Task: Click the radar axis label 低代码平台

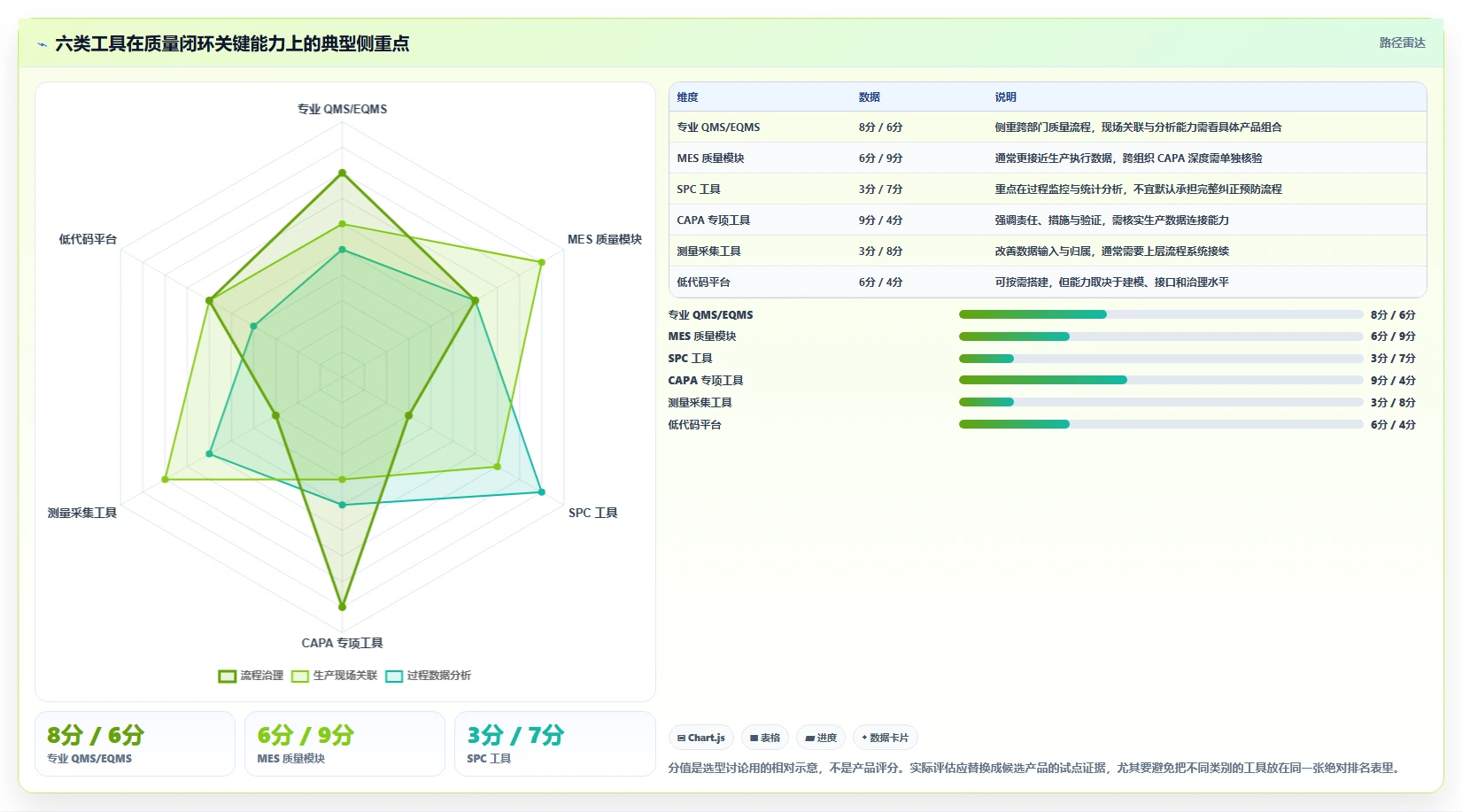Action: pyautogui.click(x=88, y=239)
